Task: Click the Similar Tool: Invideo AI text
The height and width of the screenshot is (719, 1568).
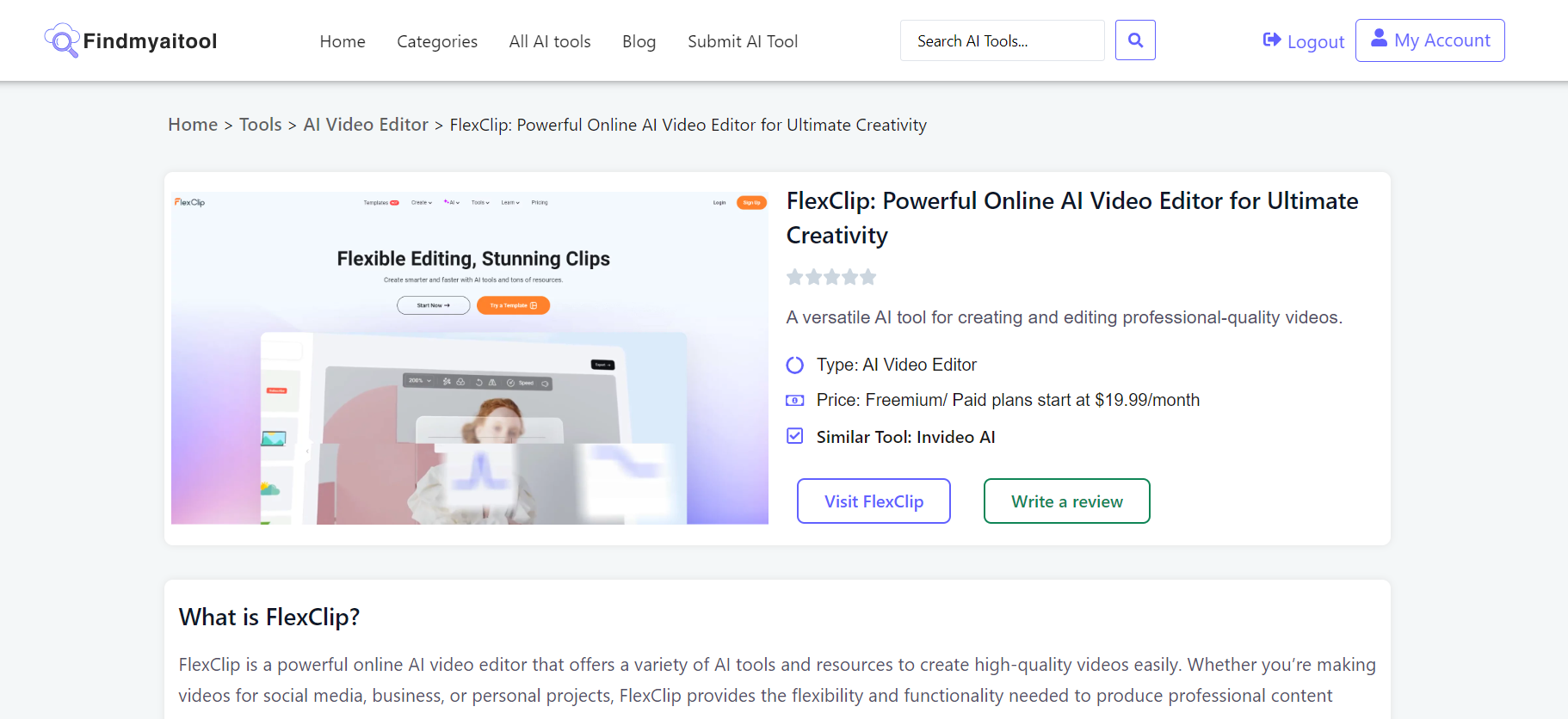Action: click(x=906, y=437)
